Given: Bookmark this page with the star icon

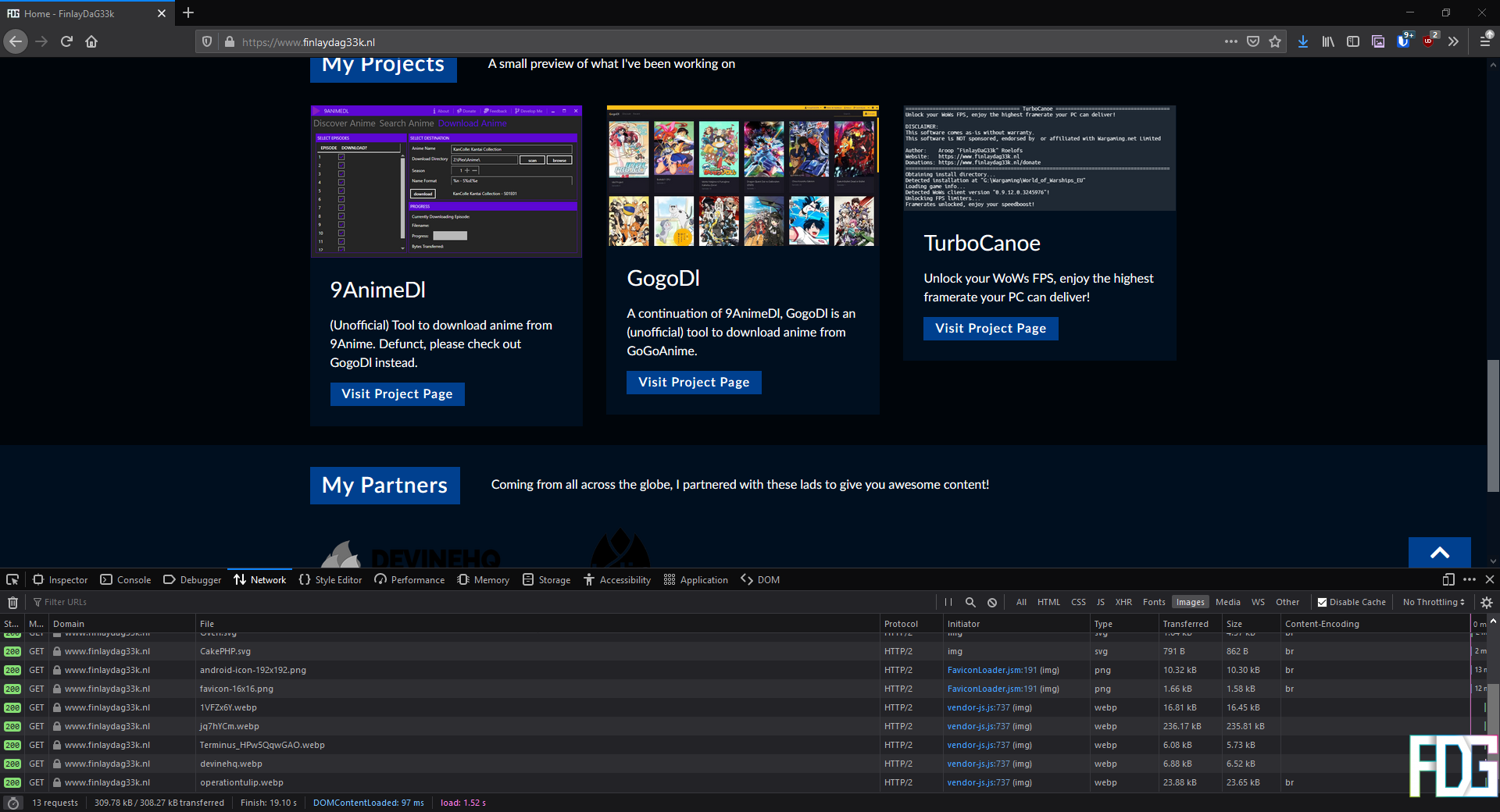Looking at the screenshot, I should coord(1275,42).
